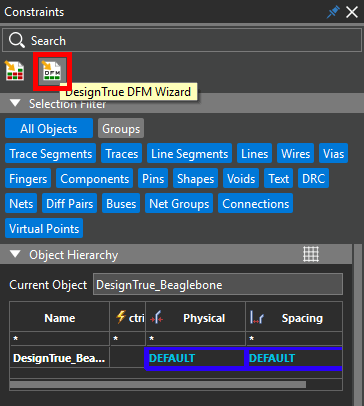Viewport: 364px width, 406px height.
Task: Click the Current Object field
Action: [218, 284]
